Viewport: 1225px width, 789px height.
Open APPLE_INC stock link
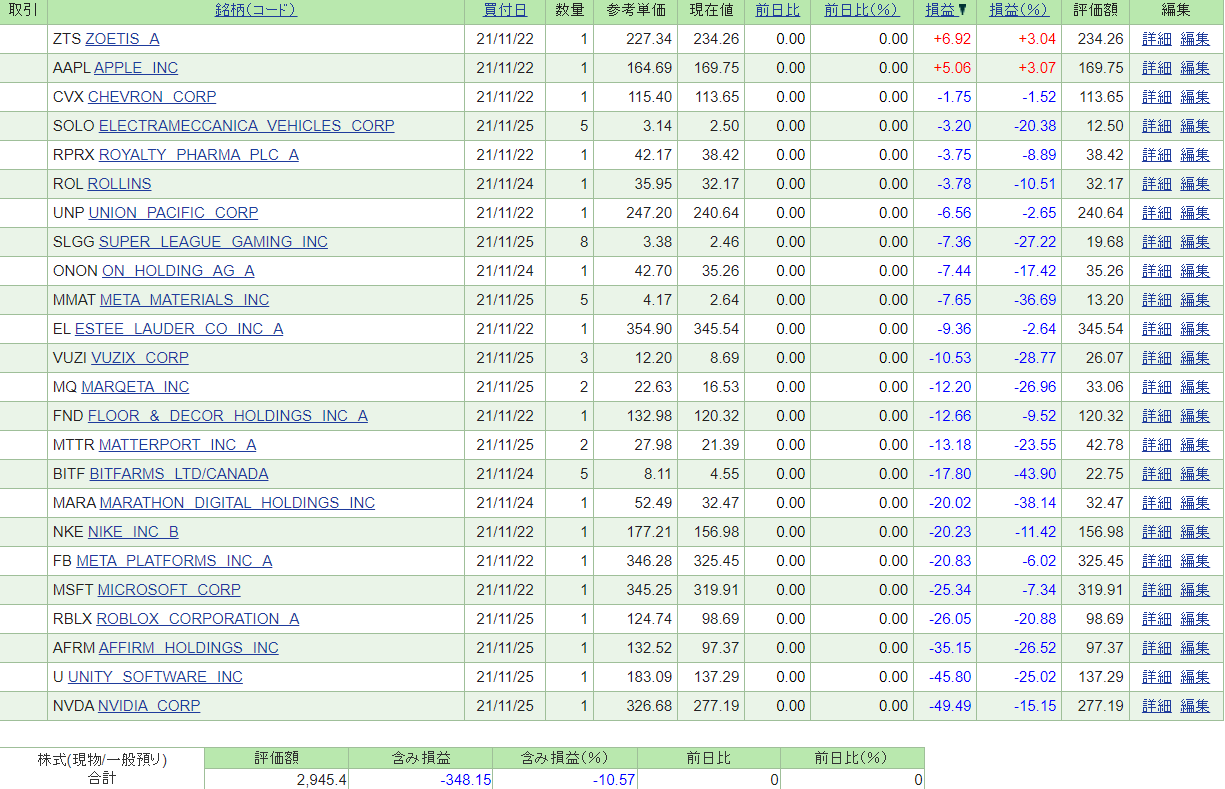pos(136,68)
